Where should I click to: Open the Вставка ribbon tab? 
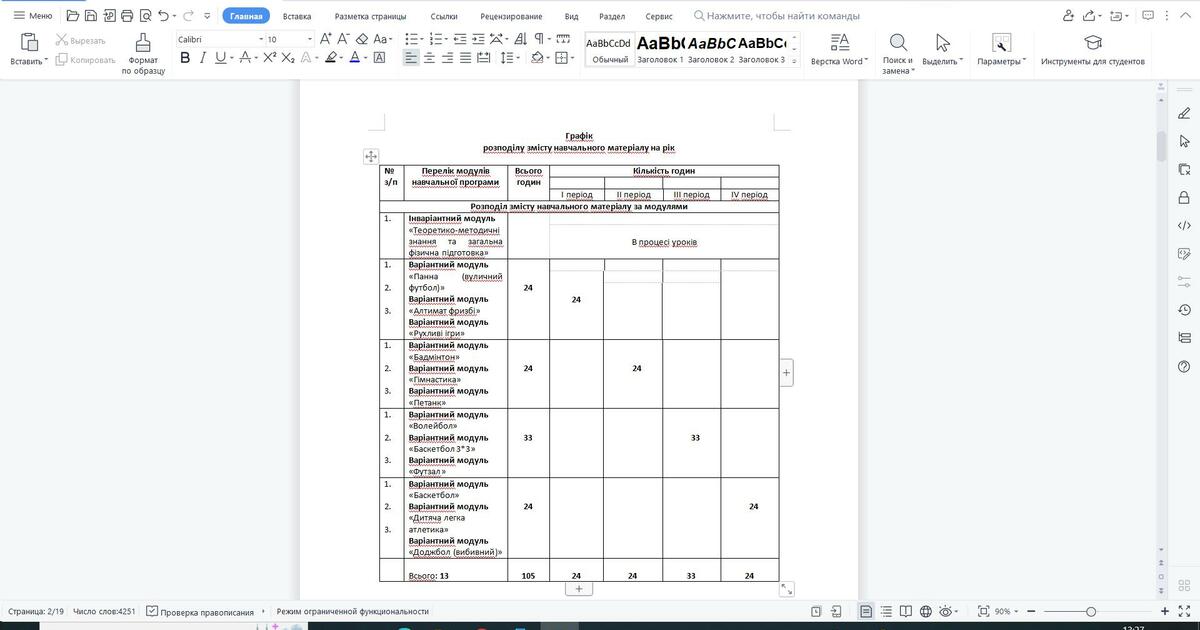pyautogui.click(x=297, y=17)
